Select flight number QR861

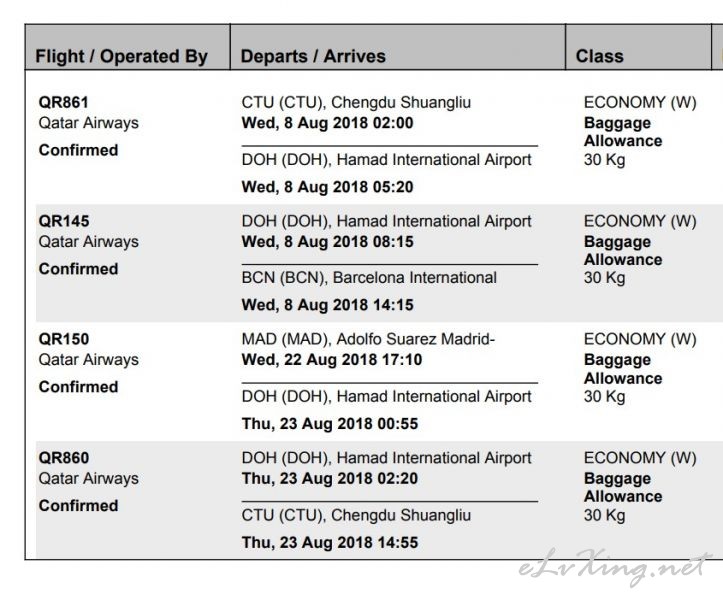click(x=64, y=102)
